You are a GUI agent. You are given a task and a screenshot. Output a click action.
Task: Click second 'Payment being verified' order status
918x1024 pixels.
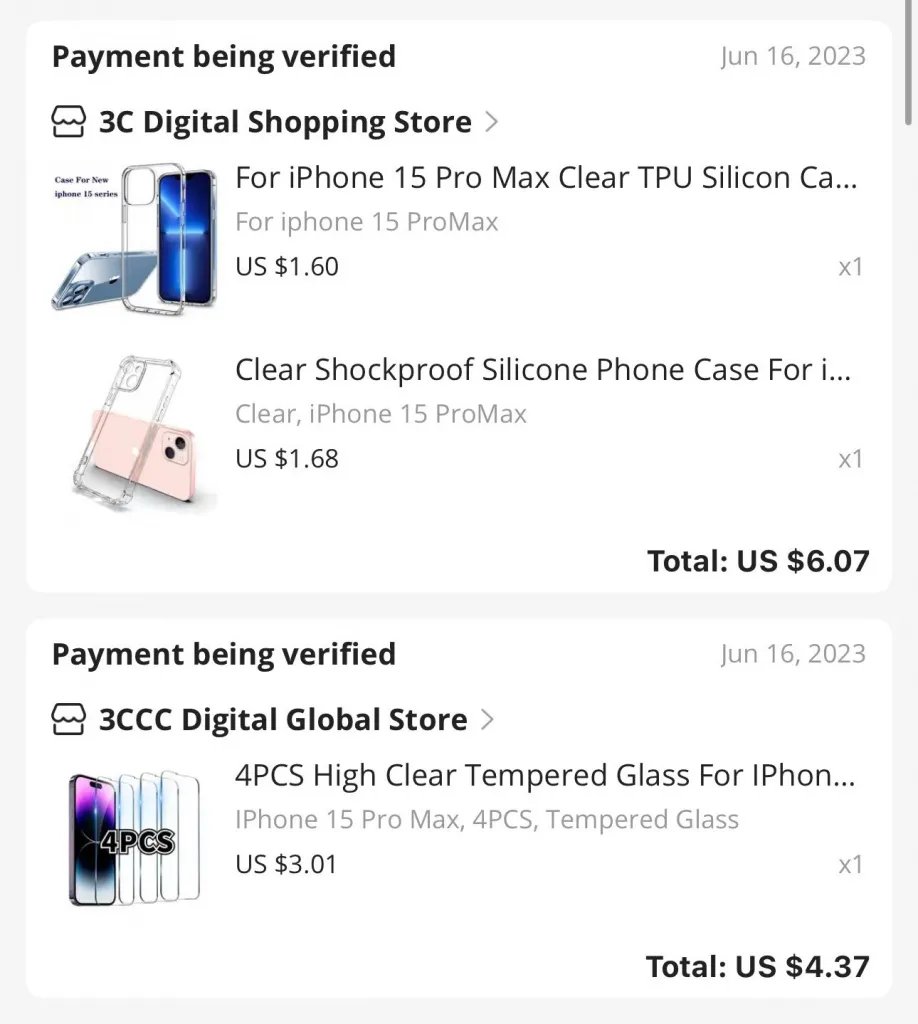pos(224,655)
